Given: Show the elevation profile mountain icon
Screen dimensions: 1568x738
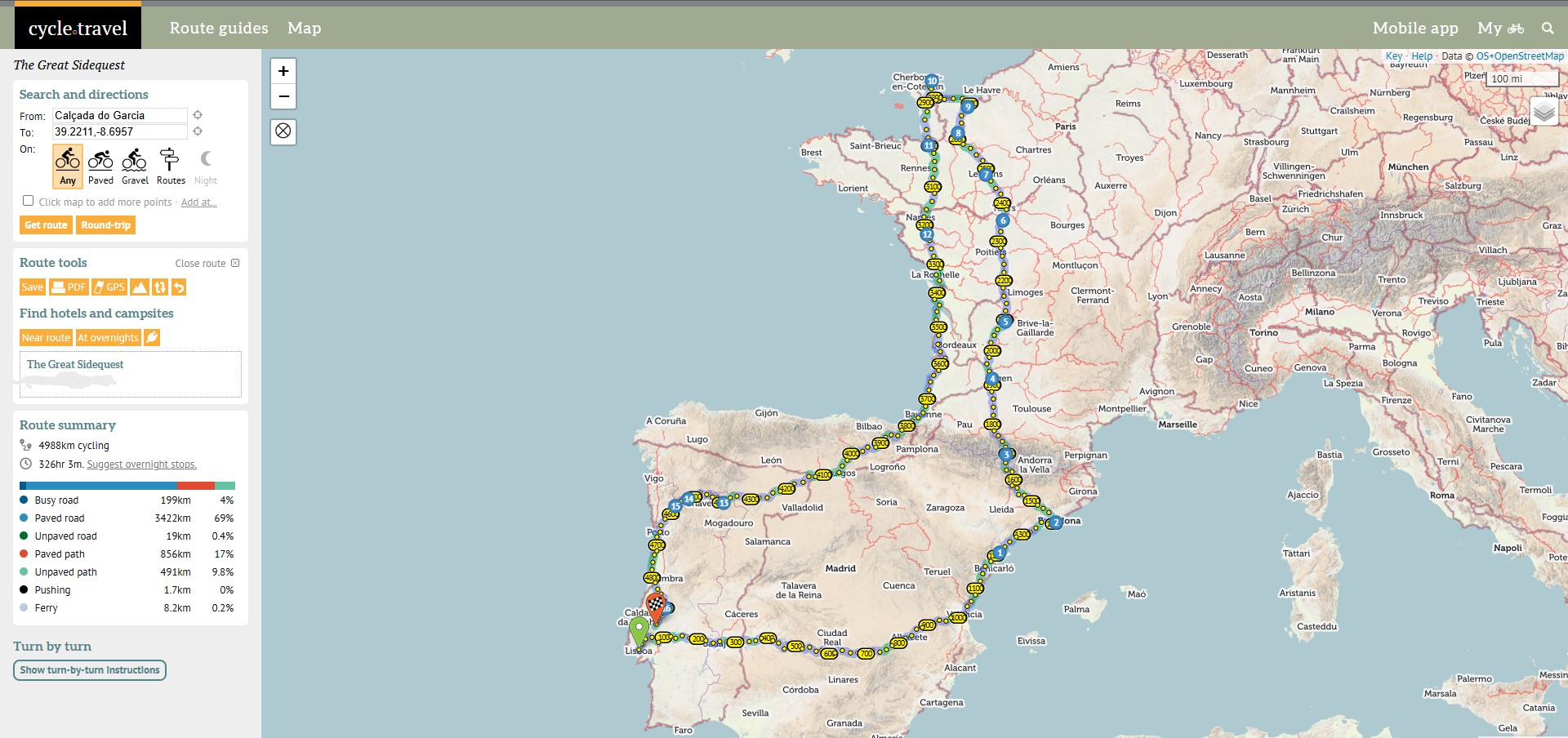Looking at the screenshot, I should point(140,287).
